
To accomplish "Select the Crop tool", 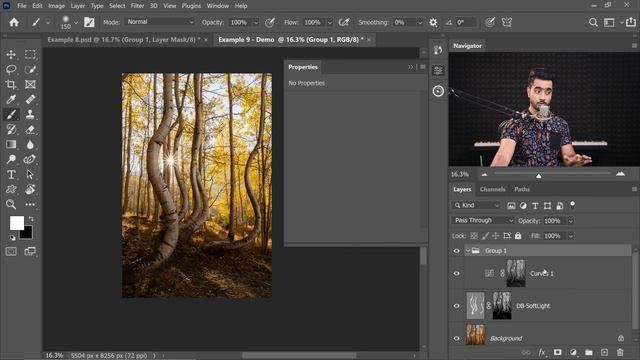I will coord(11,84).
